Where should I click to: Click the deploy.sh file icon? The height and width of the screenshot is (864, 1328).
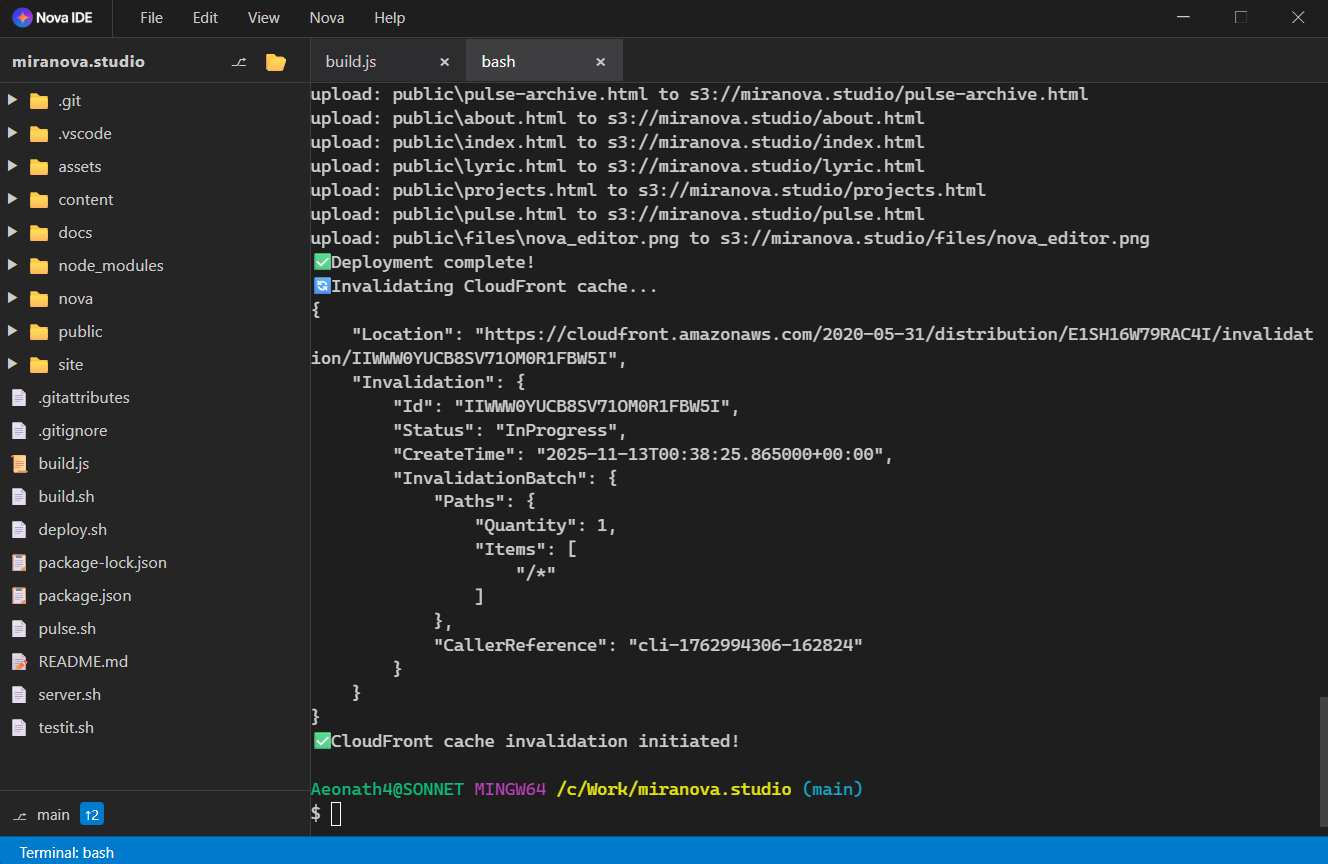[19, 529]
